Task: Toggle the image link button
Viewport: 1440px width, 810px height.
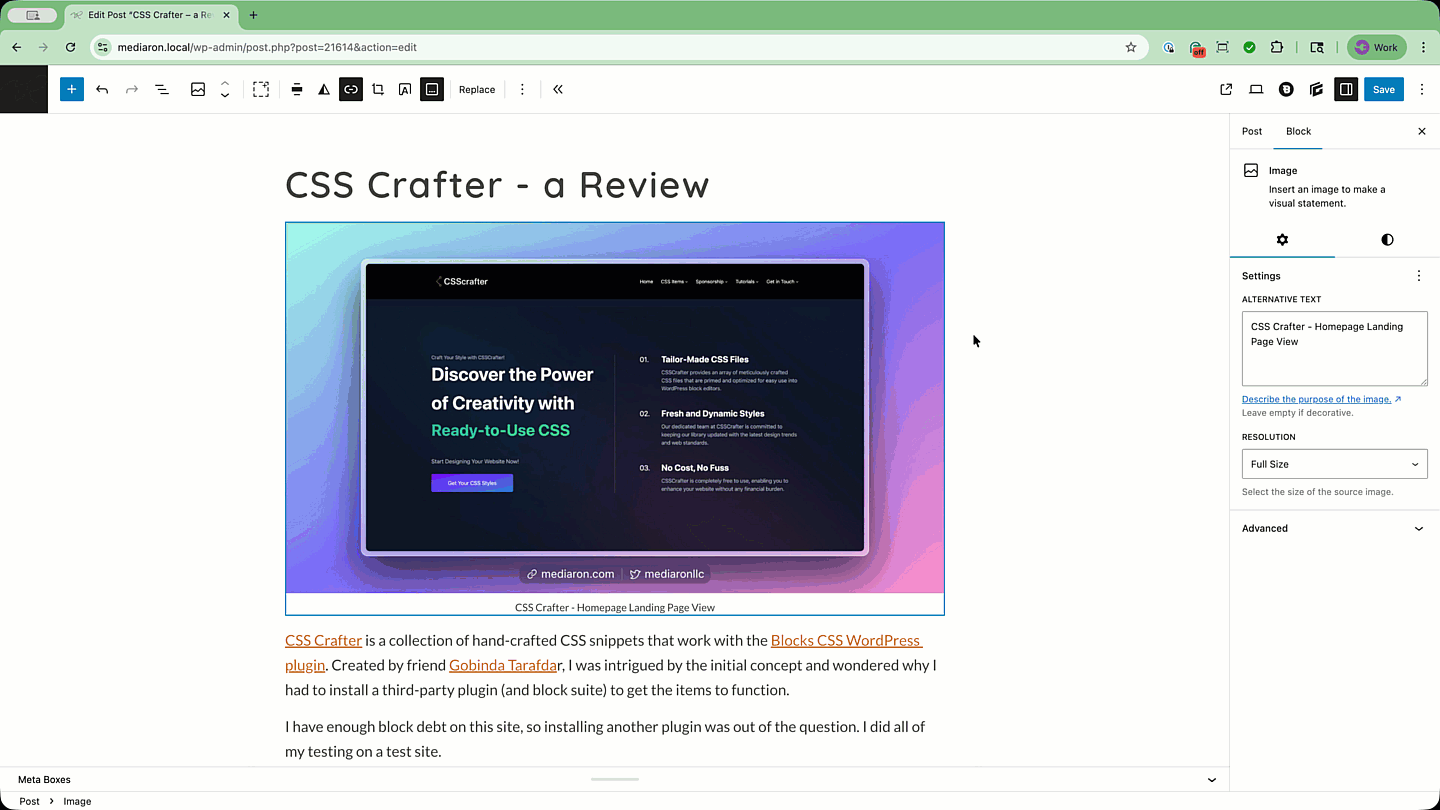Action: (x=351, y=89)
